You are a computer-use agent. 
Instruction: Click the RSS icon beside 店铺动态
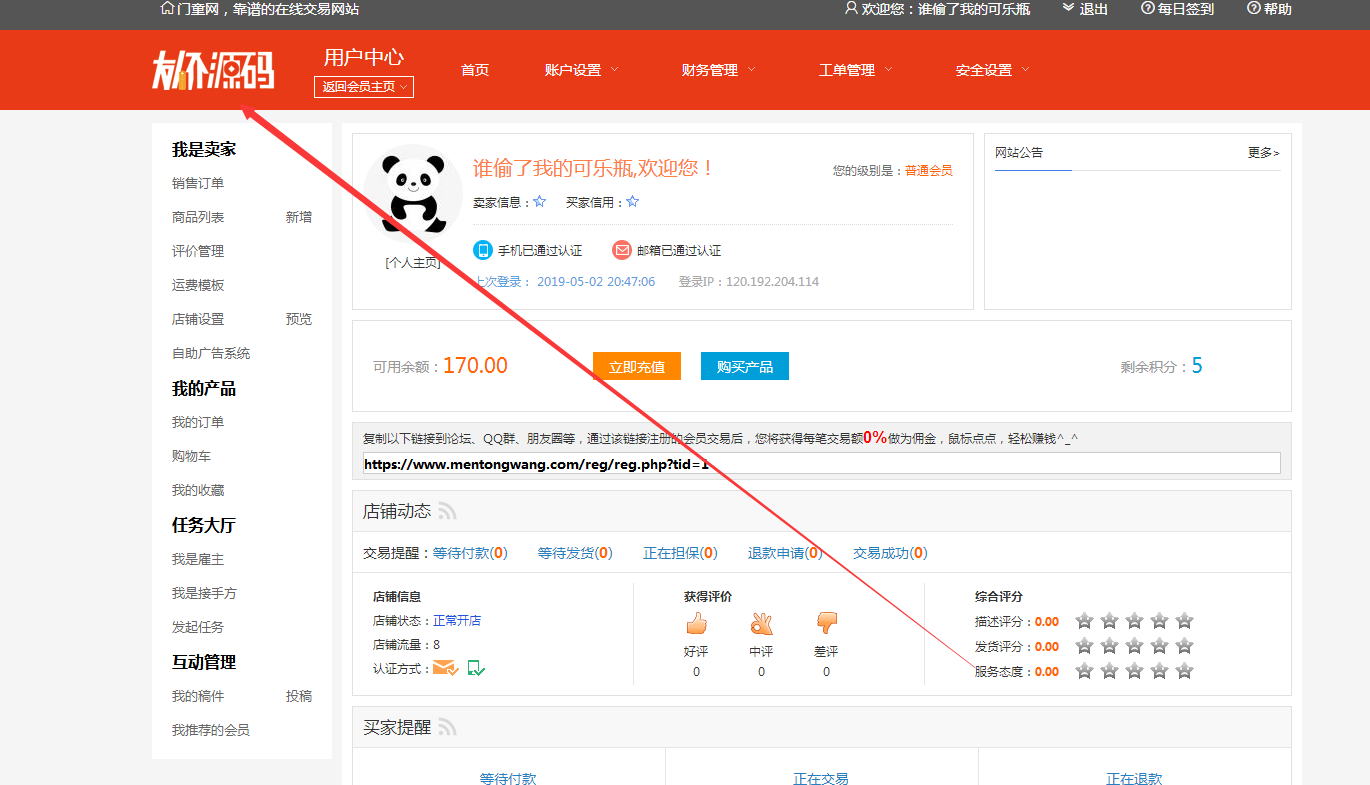(x=447, y=511)
